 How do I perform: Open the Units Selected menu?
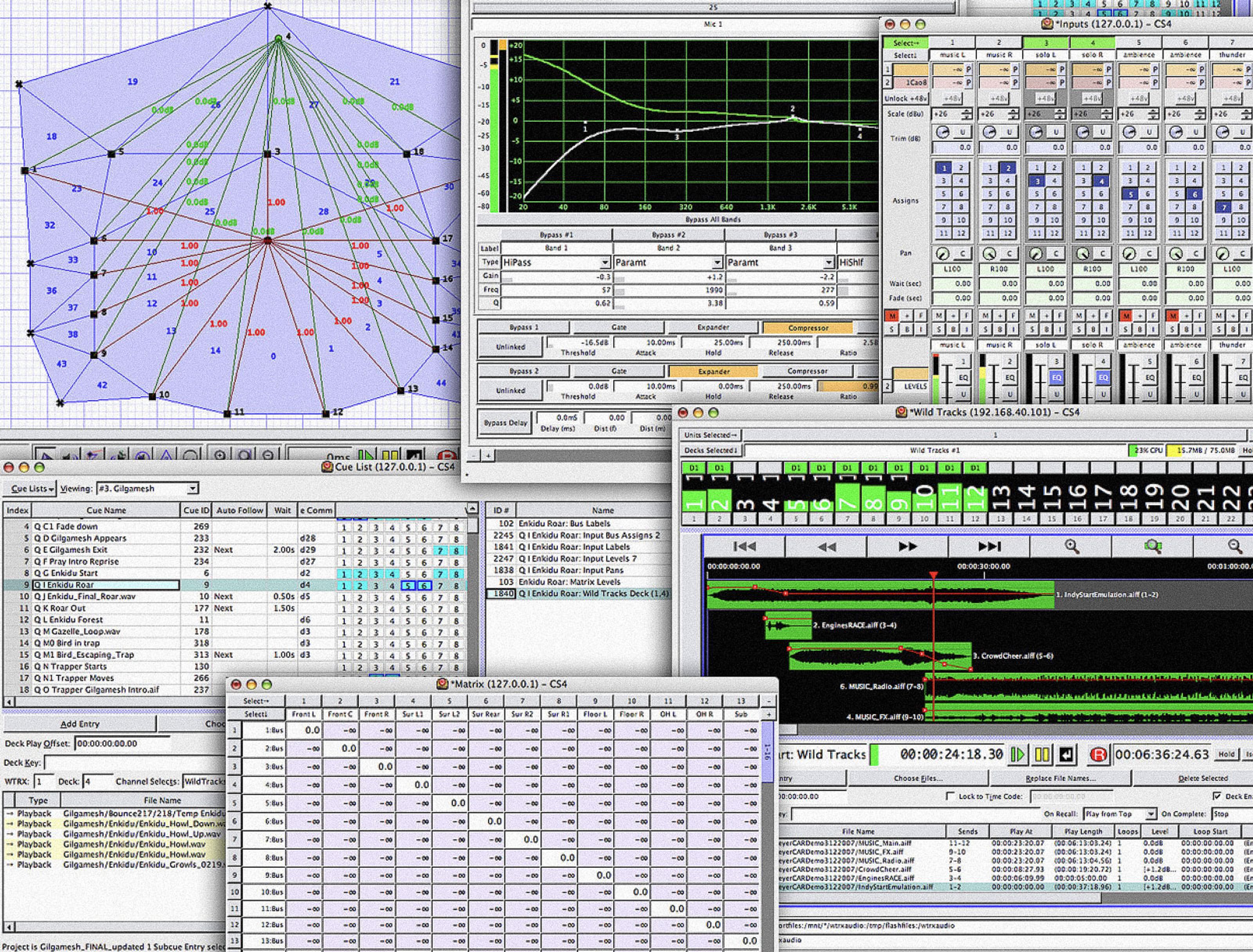(711, 435)
